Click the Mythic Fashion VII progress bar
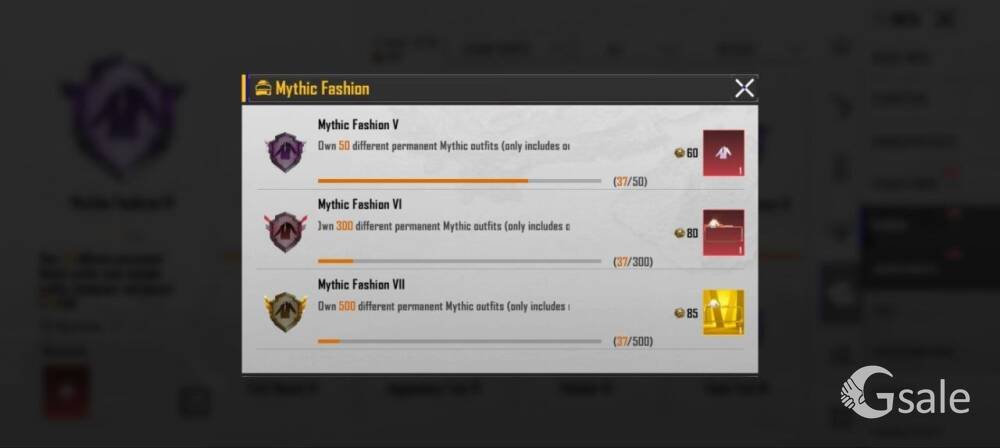 coord(459,341)
